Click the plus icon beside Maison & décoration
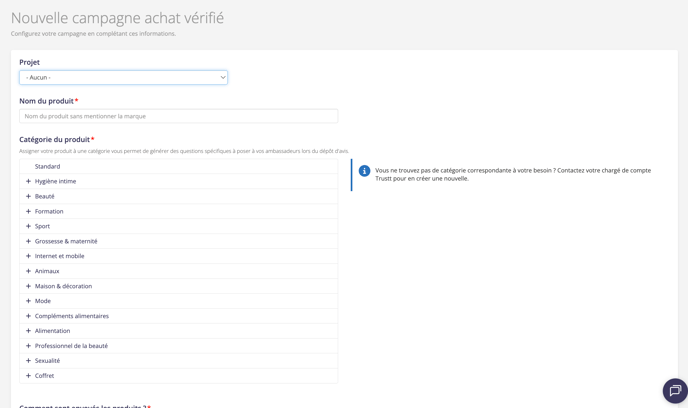688x408 pixels. tap(28, 286)
